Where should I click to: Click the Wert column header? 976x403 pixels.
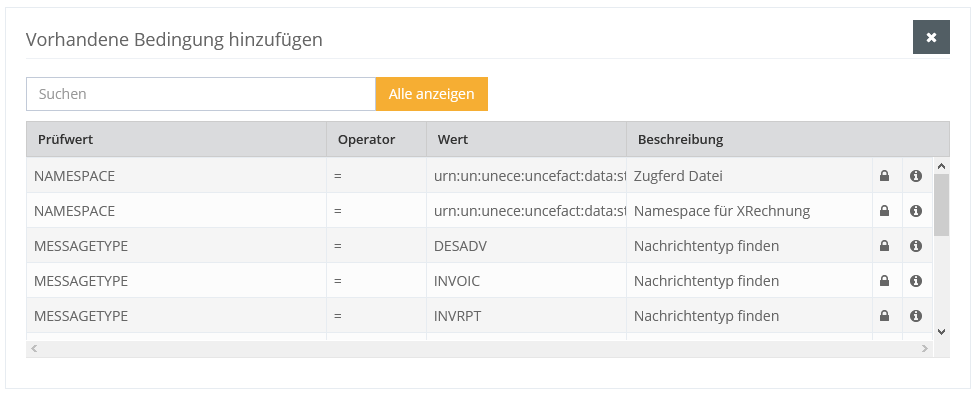453,139
